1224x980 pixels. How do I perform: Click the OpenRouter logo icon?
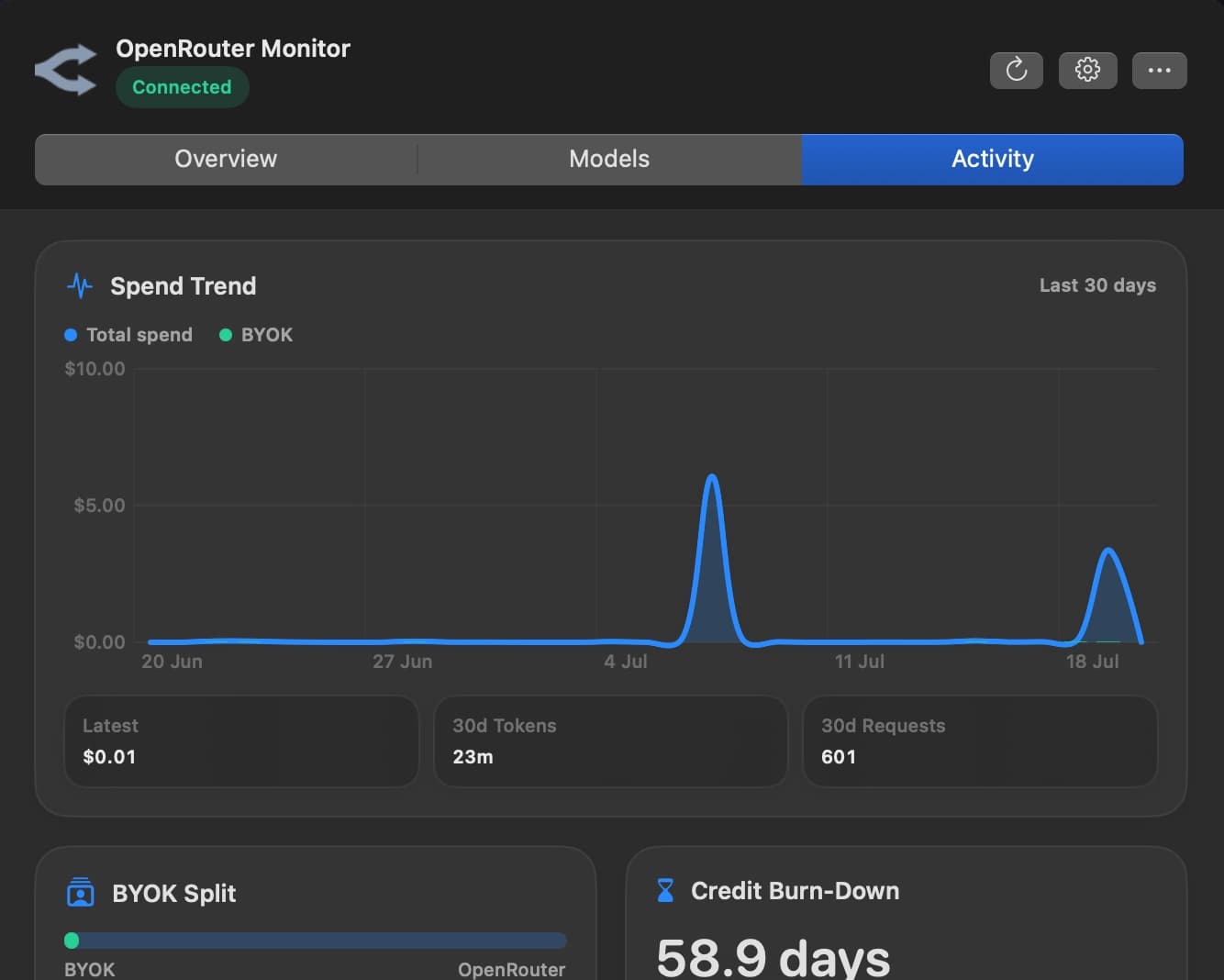tap(66, 70)
